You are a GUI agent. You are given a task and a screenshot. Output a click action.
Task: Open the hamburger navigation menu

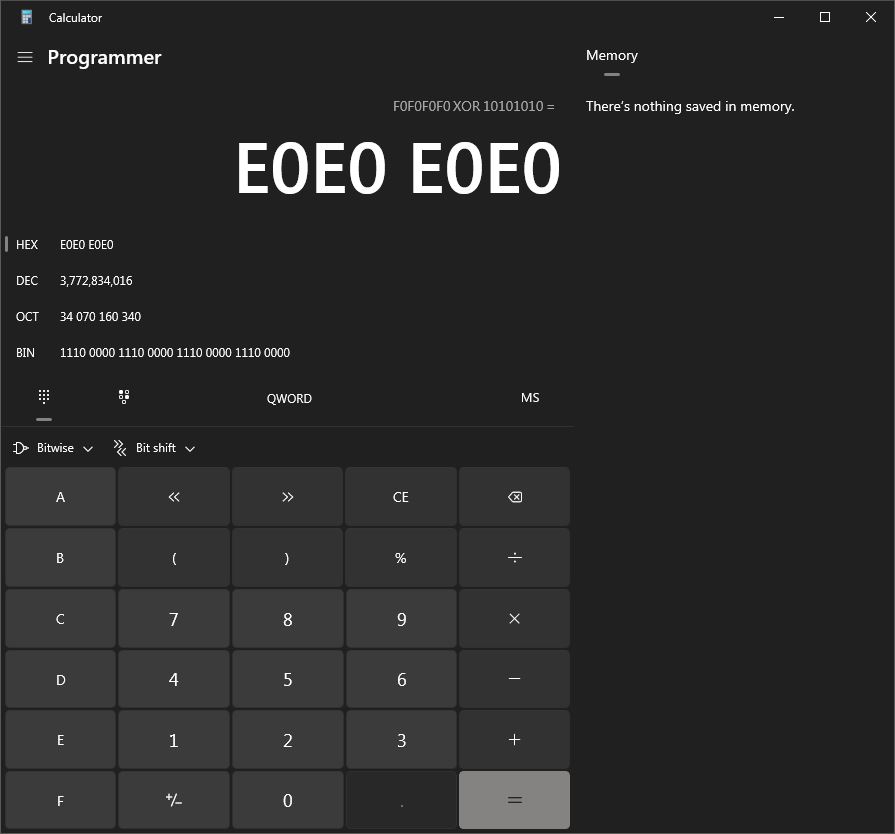click(x=25, y=57)
